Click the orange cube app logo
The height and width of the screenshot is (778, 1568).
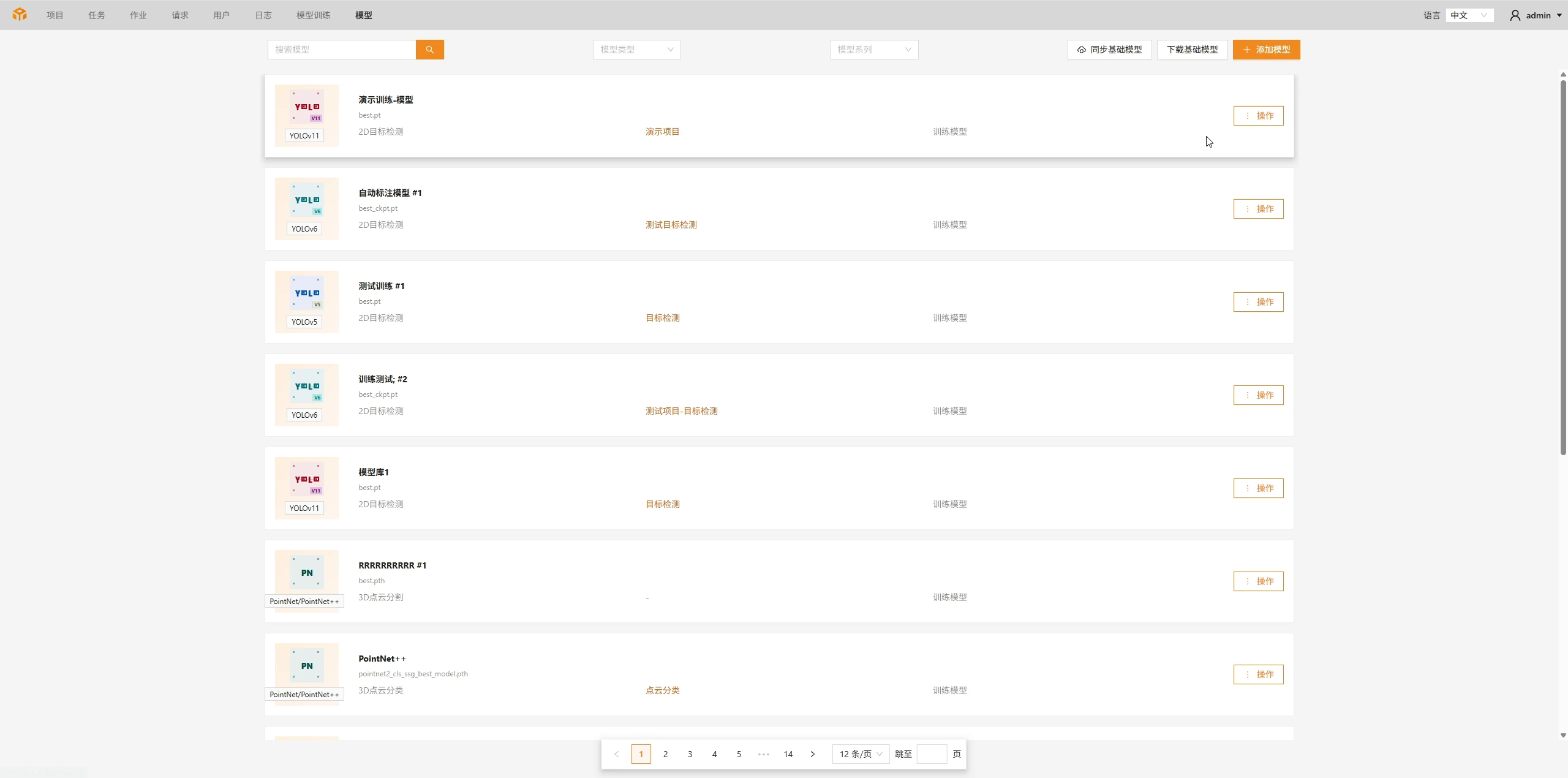20,15
